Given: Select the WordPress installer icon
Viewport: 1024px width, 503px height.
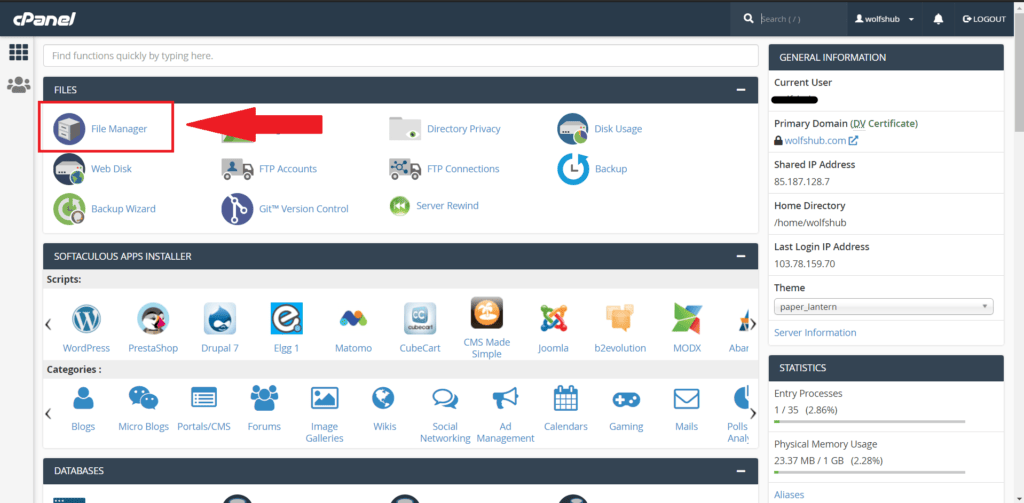Looking at the screenshot, I should click(86, 320).
